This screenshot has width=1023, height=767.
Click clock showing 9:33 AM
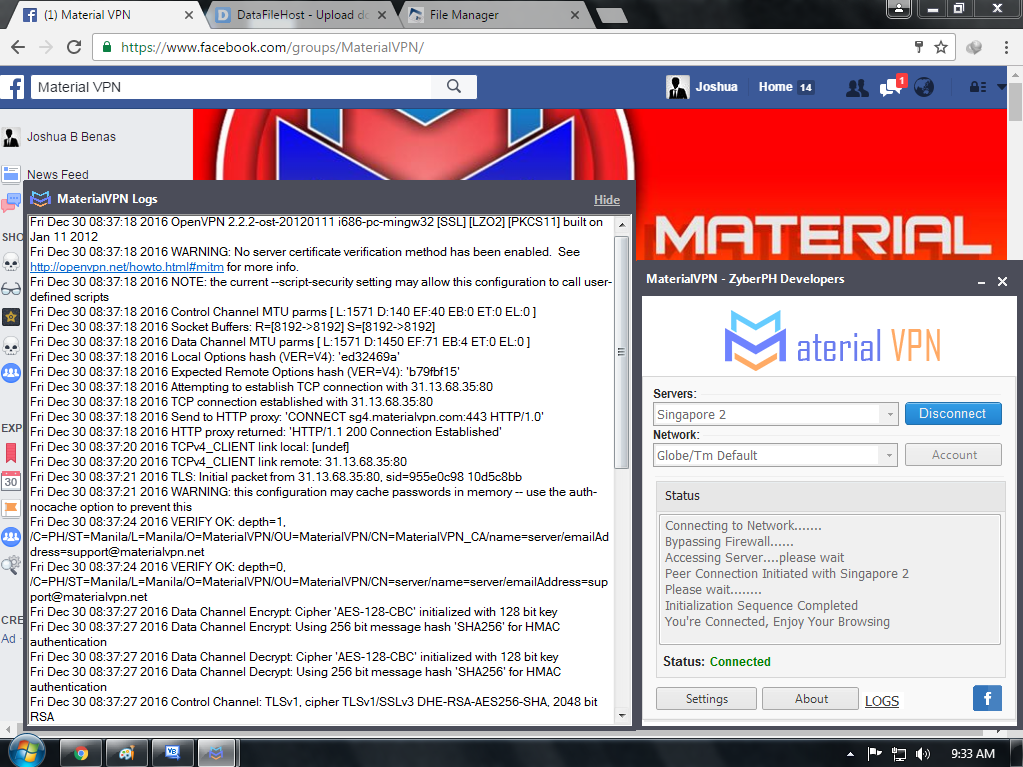point(973,754)
